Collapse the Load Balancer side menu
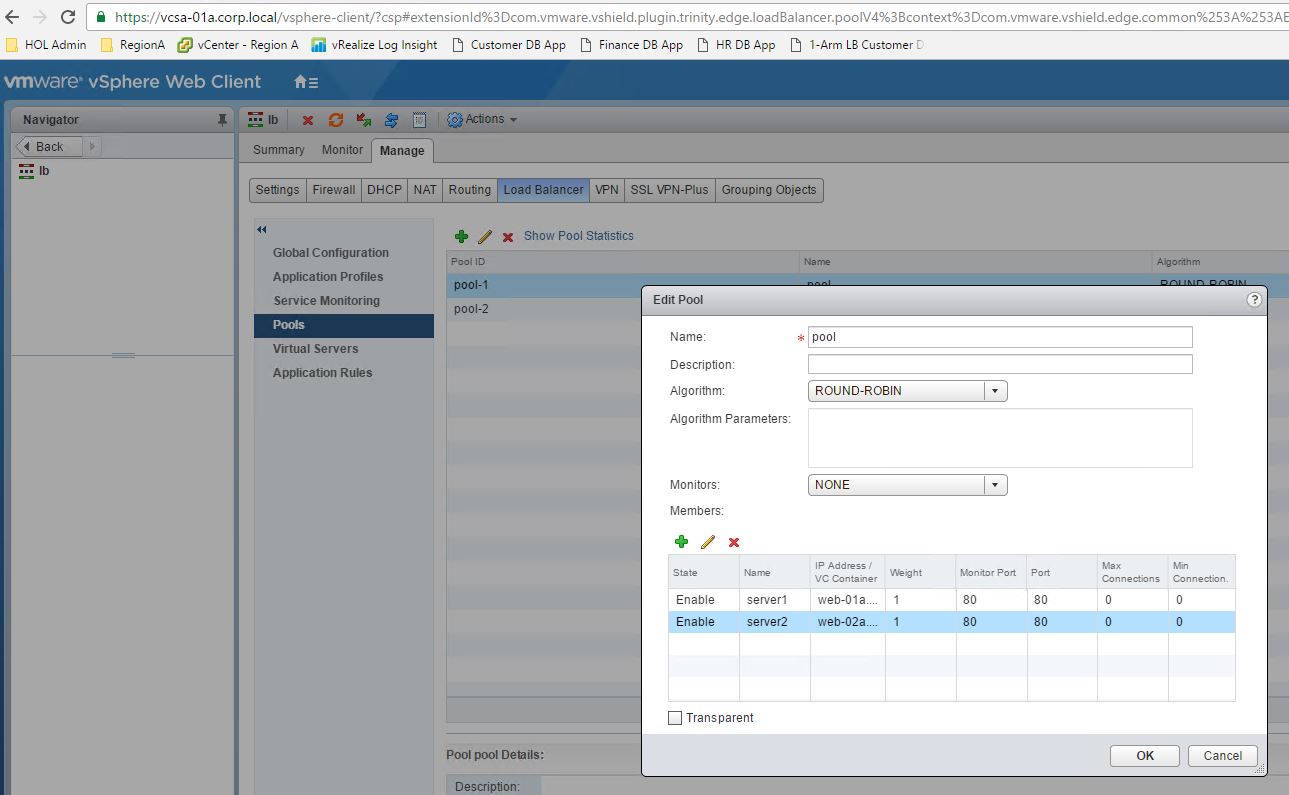Viewport: 1289px width, 795px height. click(x=262, y=230)
